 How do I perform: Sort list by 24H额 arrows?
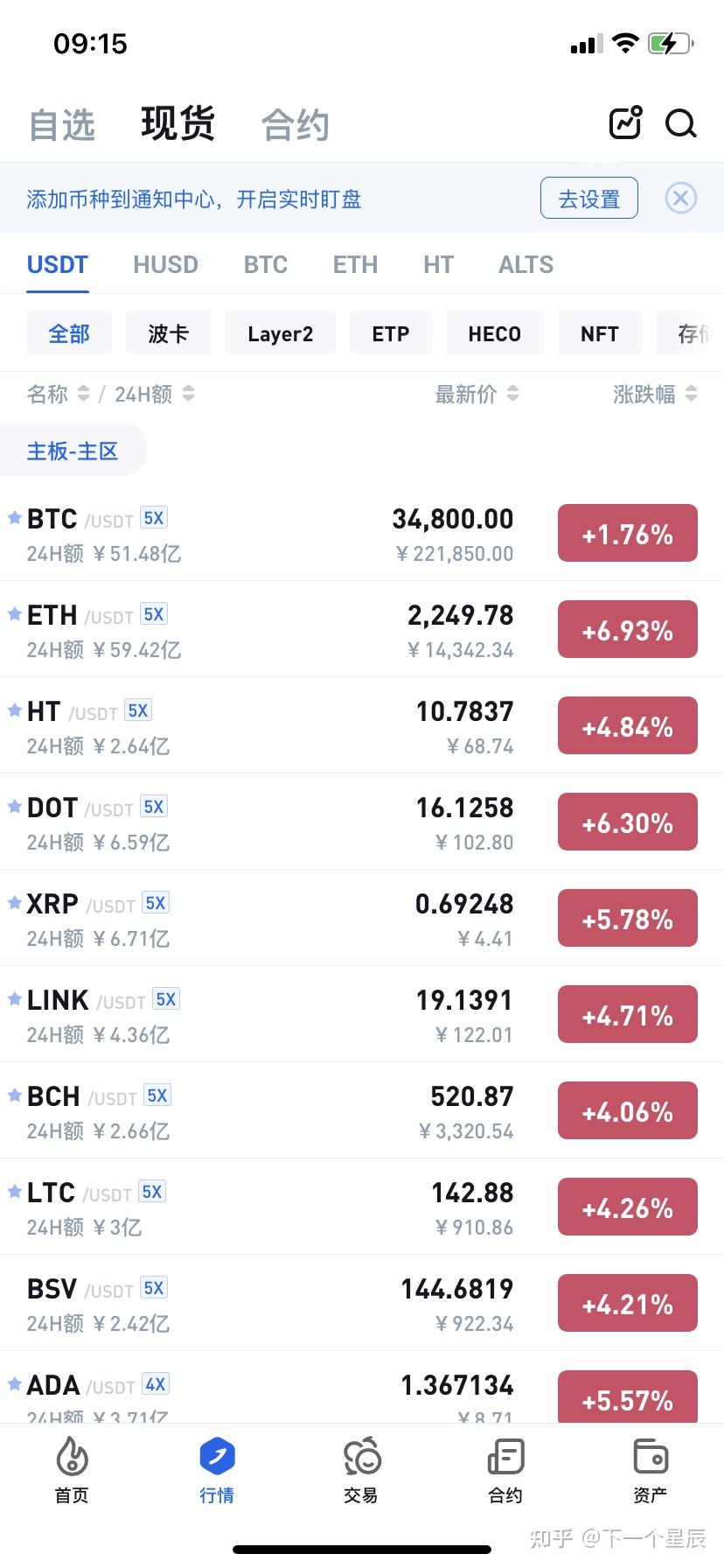[x=189, y=394]
